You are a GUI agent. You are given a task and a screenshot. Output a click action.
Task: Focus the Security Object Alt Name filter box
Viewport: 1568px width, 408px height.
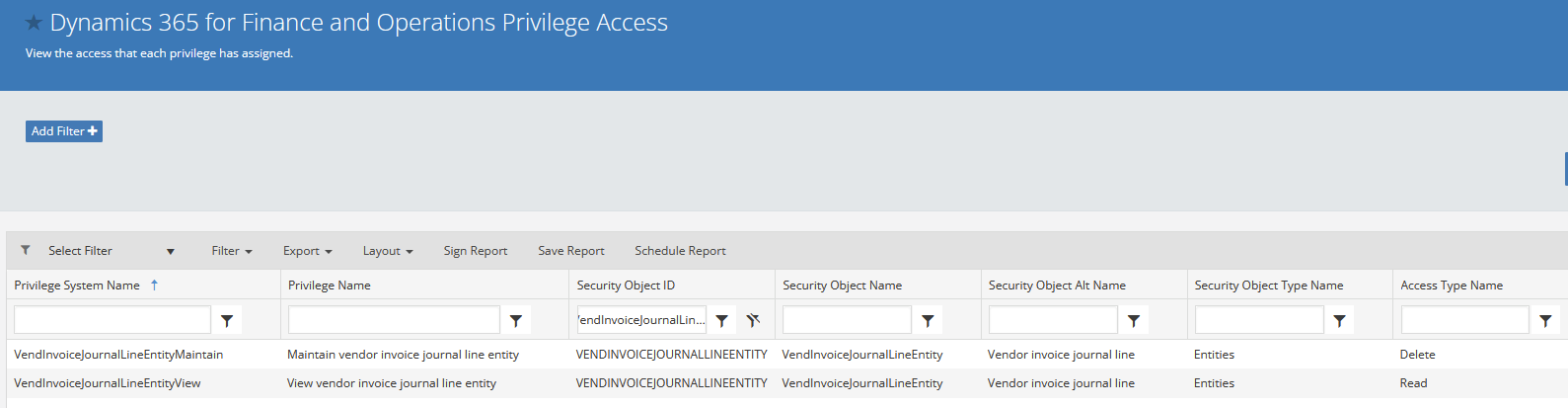[1053, 320]
